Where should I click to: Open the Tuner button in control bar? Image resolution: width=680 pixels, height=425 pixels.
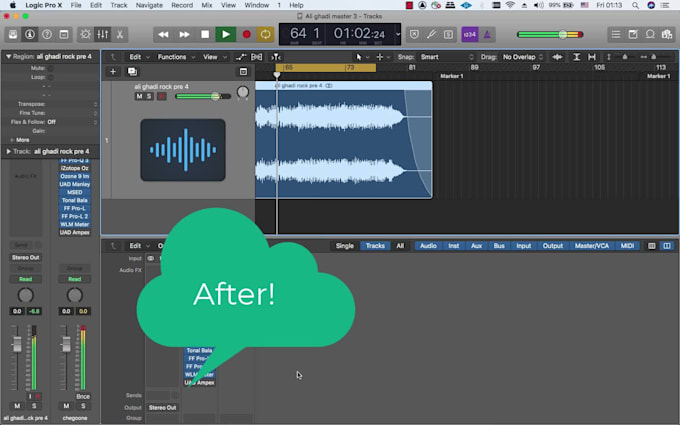[x=431, y=34]
